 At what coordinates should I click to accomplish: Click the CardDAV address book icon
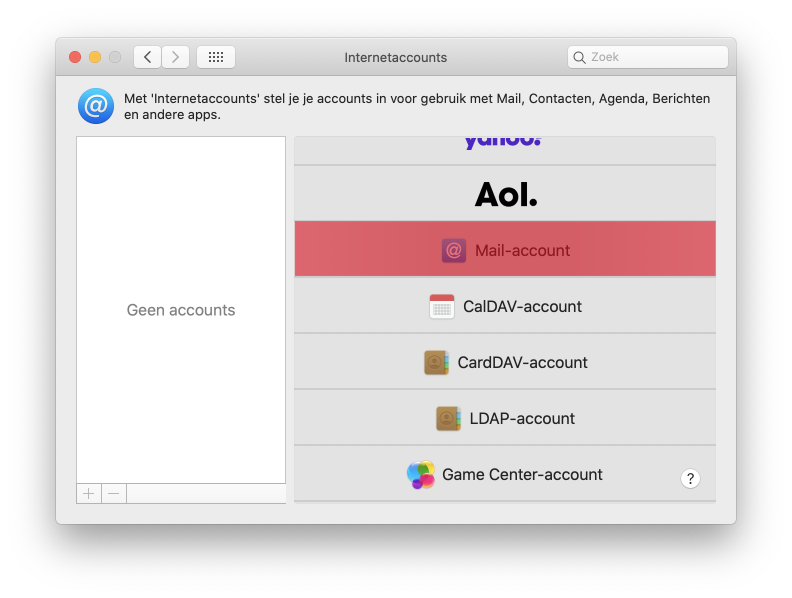tap(436, 363)
